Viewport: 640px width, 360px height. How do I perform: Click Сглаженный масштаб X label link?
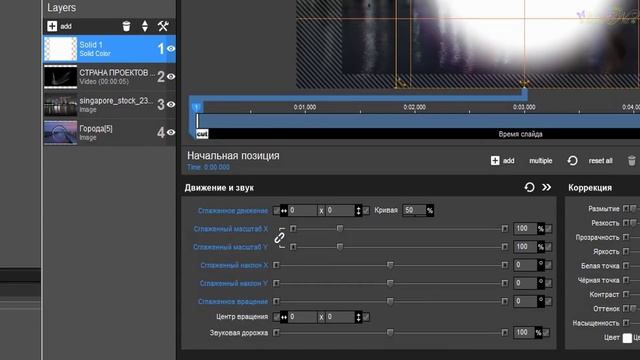[x=231, y=229]
